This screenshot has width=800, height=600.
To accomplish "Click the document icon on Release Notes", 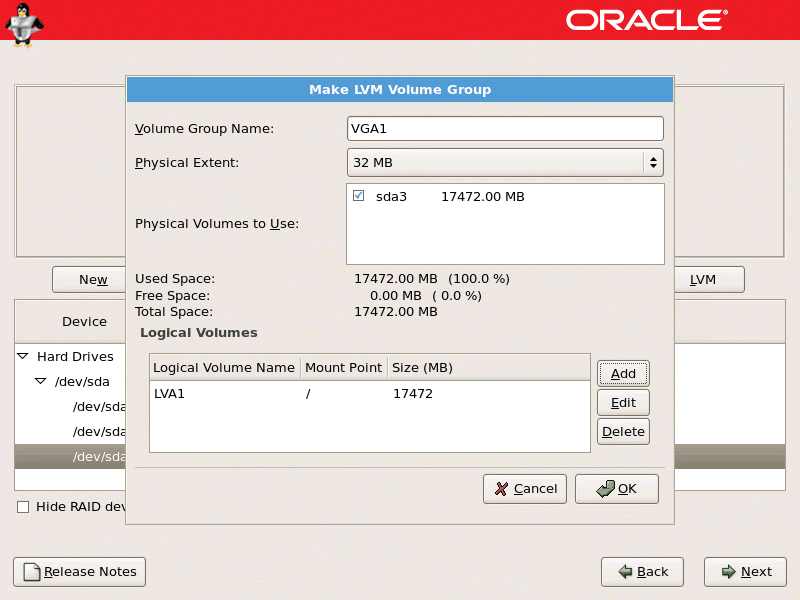I will pyautogui.click(x=32, y=571).
